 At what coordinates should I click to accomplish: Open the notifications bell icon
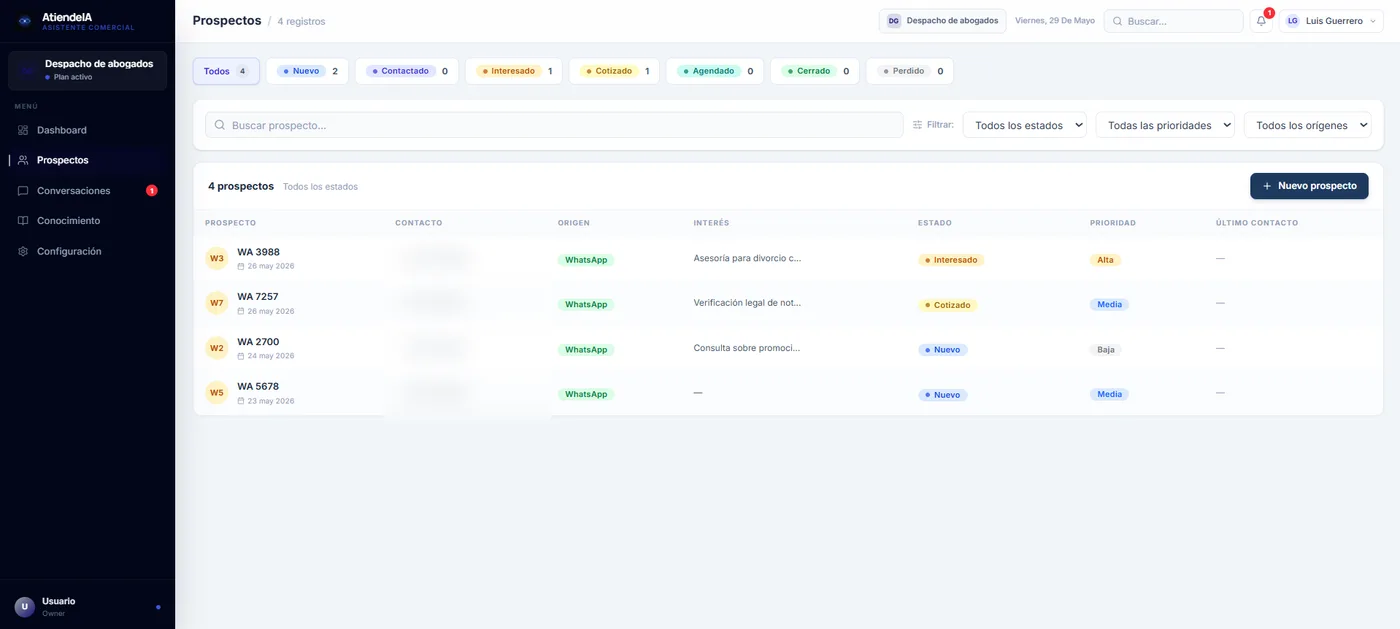(x=1261, y=21)
